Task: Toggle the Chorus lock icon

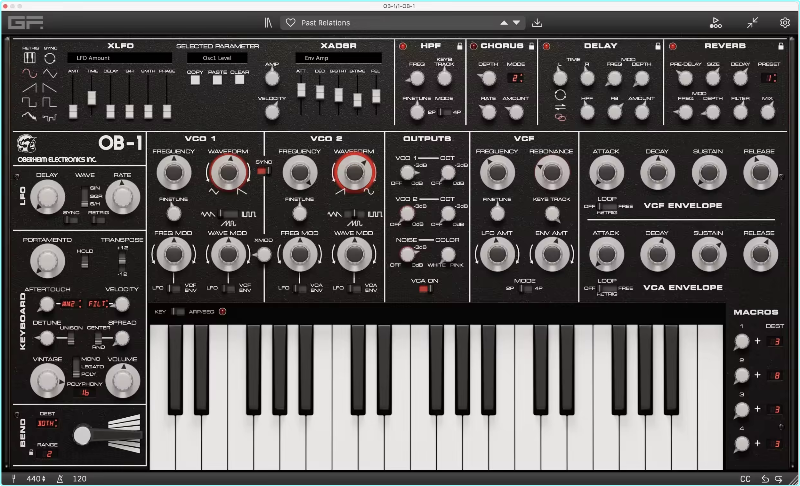Action: tap(531, 46)
